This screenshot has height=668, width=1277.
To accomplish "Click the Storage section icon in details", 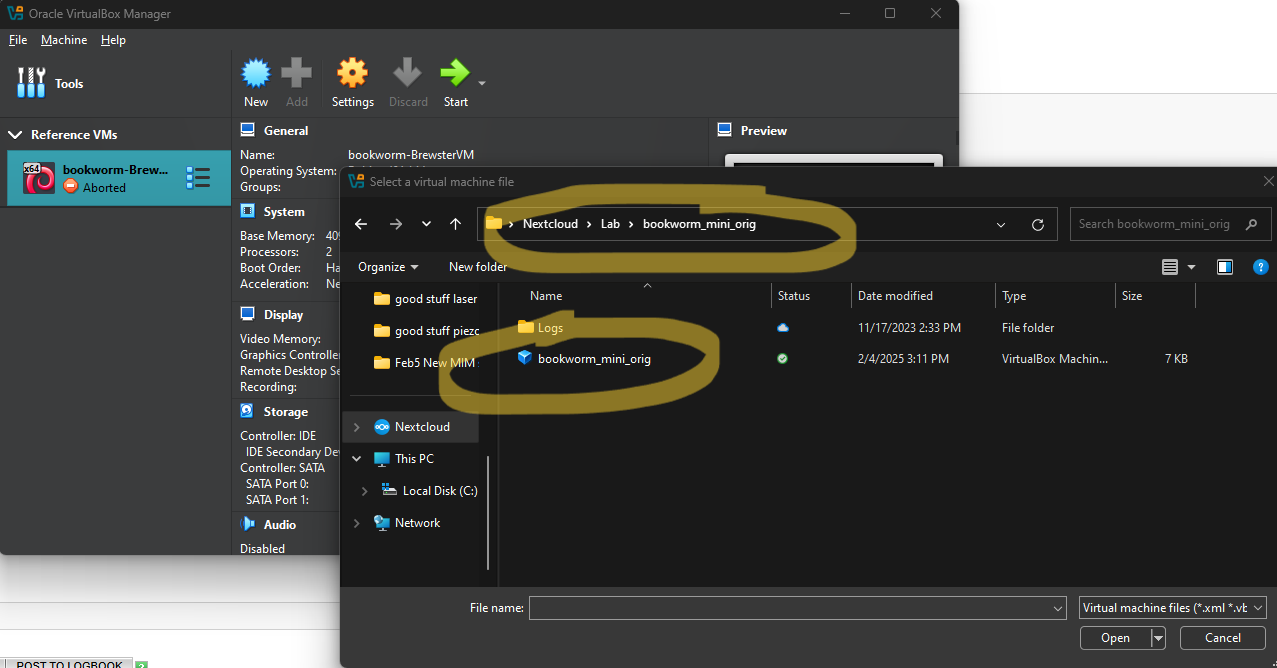I will 248,411.
